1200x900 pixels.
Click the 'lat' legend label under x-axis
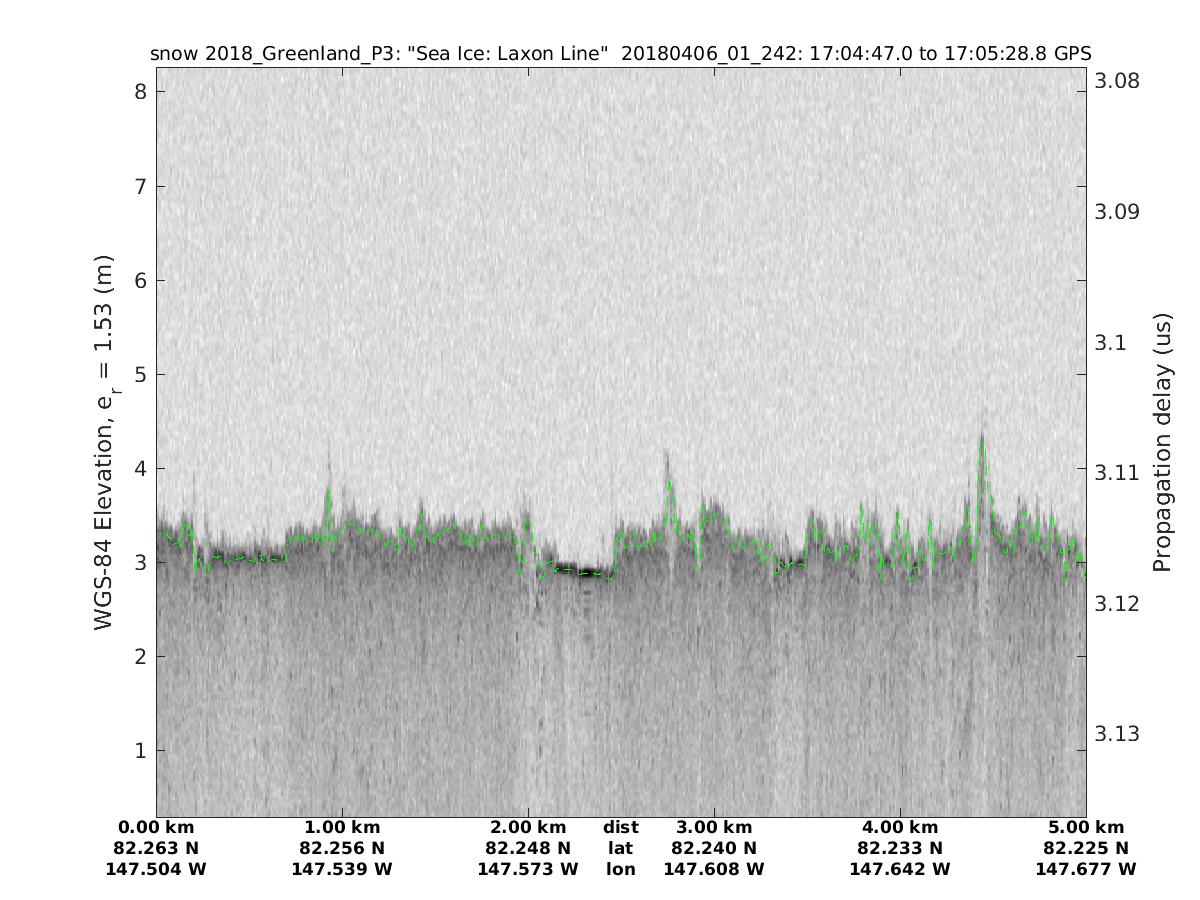(621, 849)
